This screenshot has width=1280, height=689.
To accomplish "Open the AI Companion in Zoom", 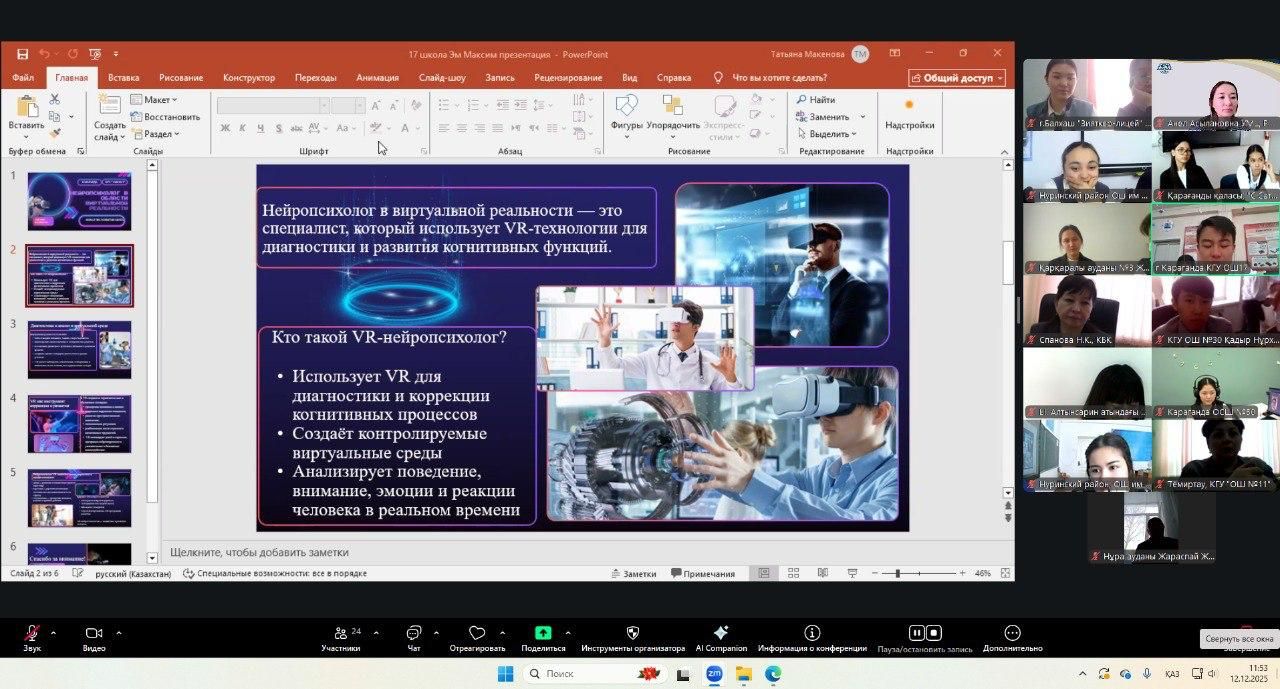I will click(721, 633).
